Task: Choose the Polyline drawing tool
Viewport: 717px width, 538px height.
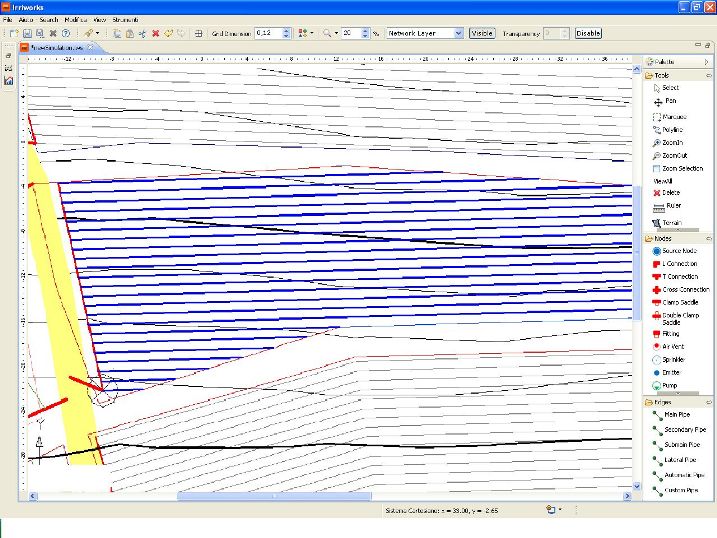Action: pyautogui.click(x=672, y=130)
